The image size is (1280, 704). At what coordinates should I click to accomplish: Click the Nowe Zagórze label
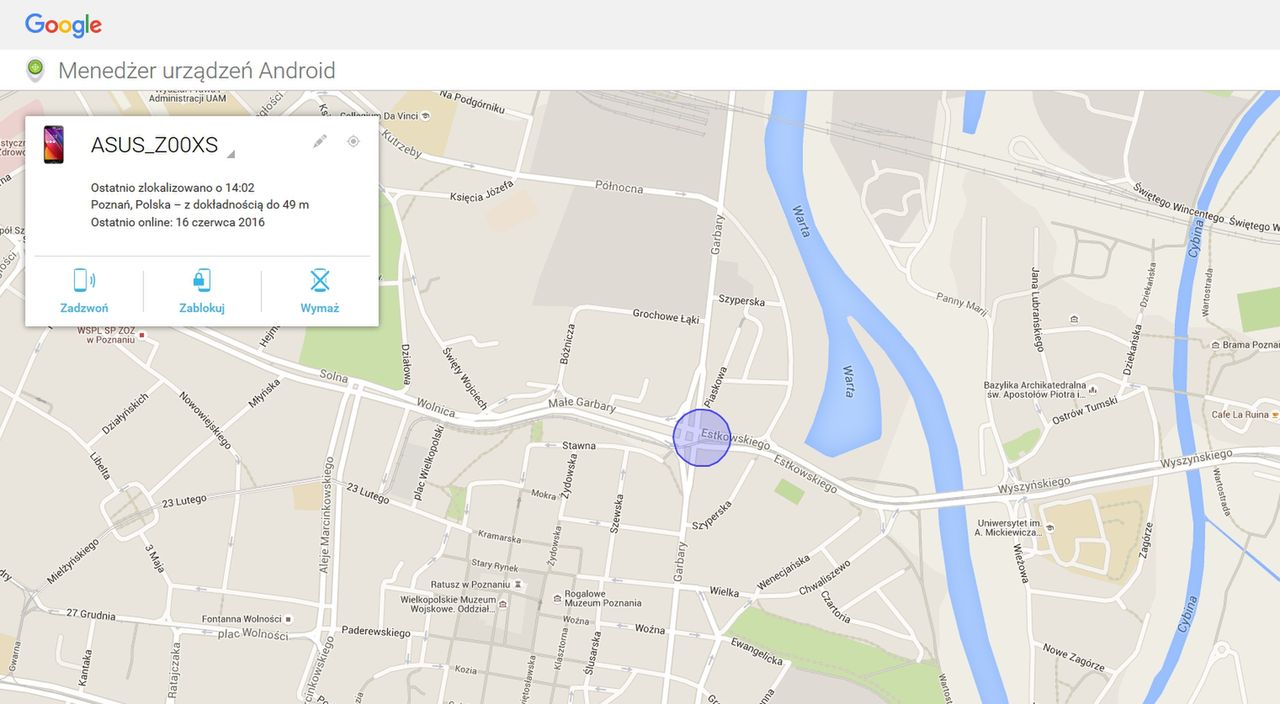tap(1073, 657)
